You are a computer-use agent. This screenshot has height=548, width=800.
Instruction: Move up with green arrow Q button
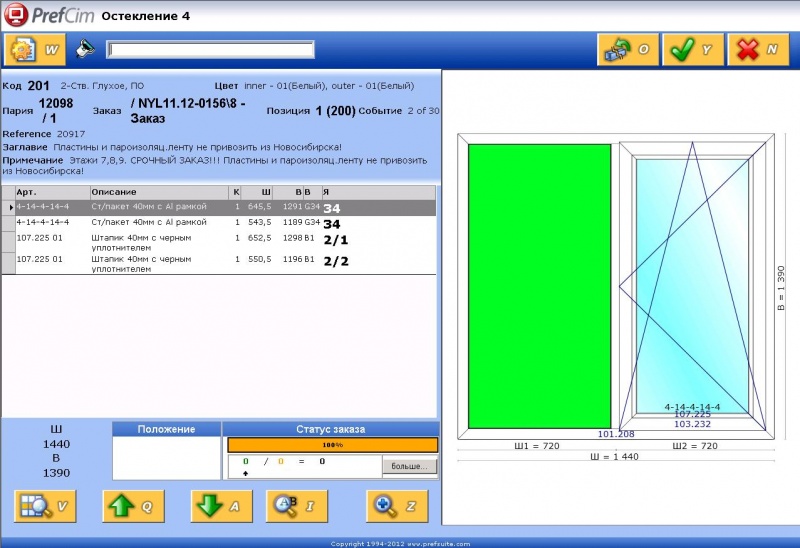tap(133, 506)
